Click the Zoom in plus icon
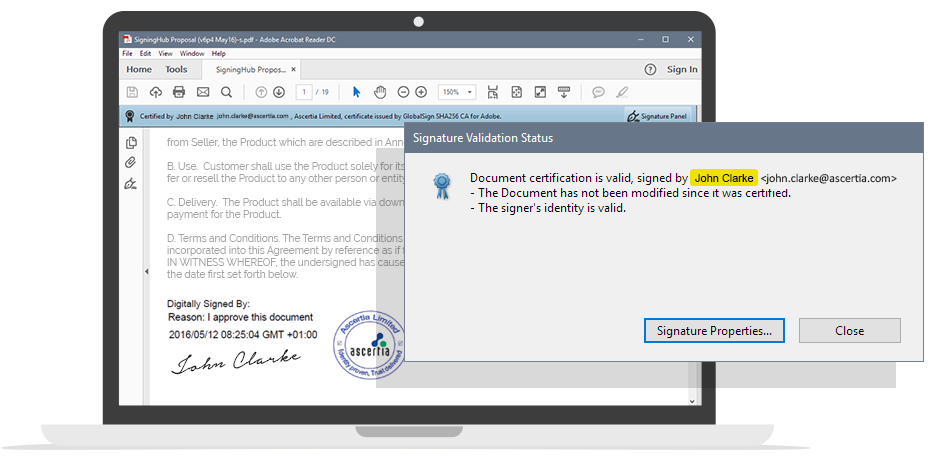 (x=421, y=92)
